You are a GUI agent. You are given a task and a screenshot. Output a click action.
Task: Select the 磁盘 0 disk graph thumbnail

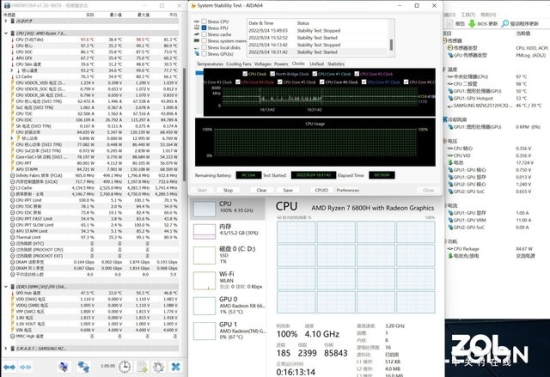tap(204, 255)
